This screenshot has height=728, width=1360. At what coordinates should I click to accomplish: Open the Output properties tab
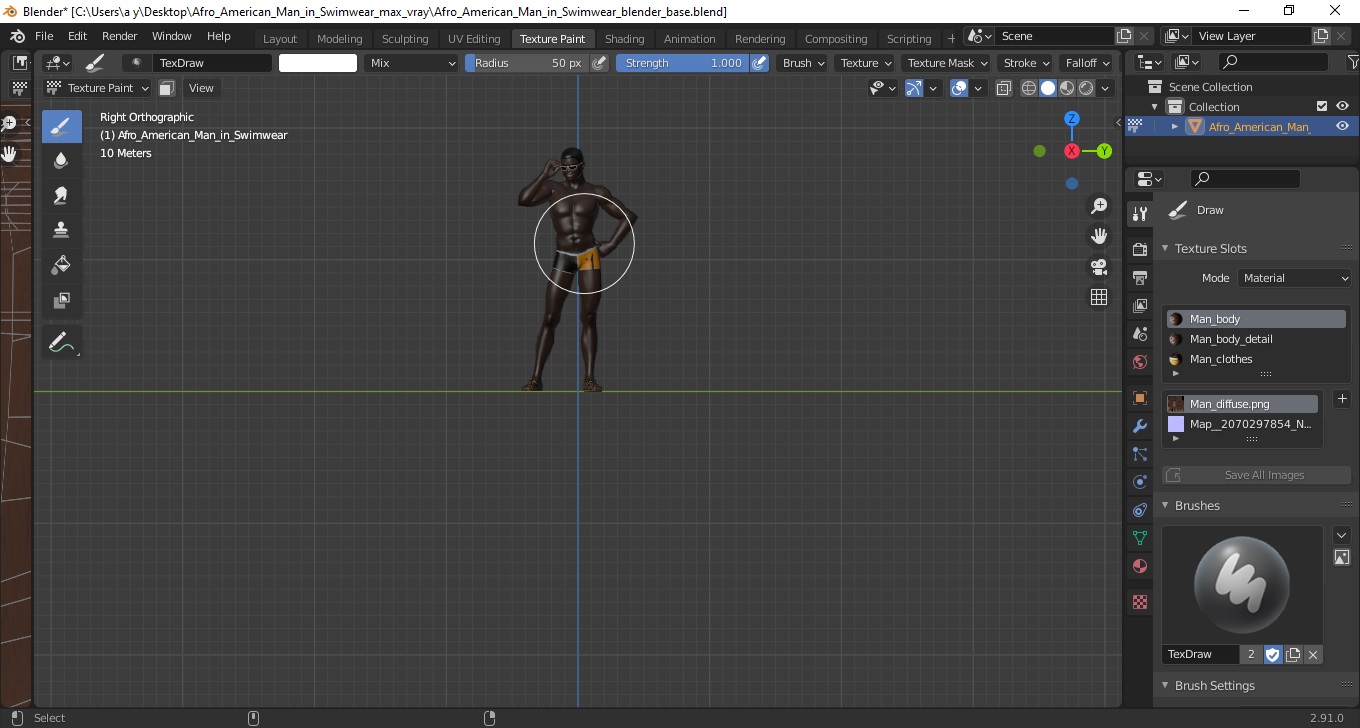(1139, 277)
